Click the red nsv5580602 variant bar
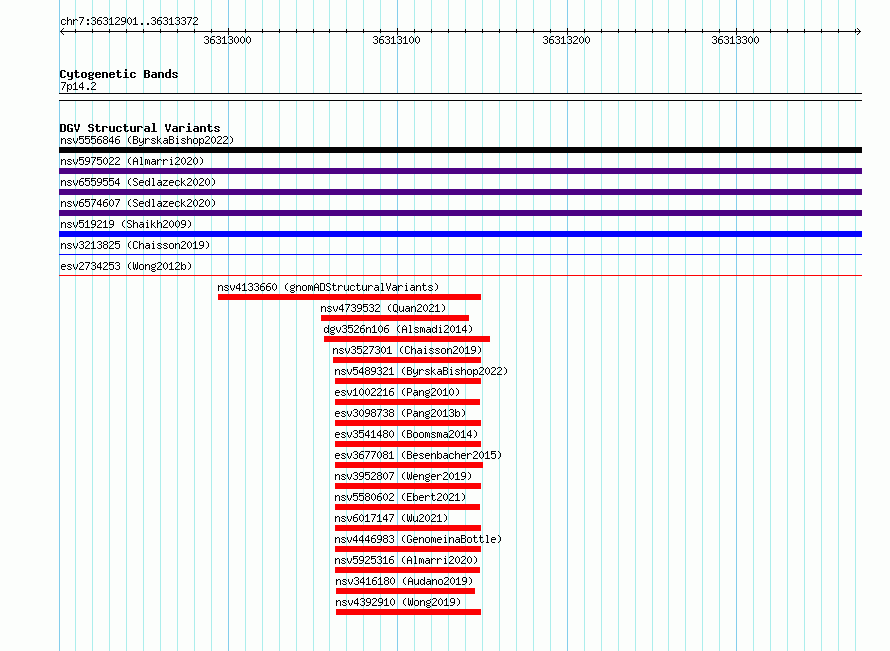This screenshot has width=890, height=651. tap(408, 507)
